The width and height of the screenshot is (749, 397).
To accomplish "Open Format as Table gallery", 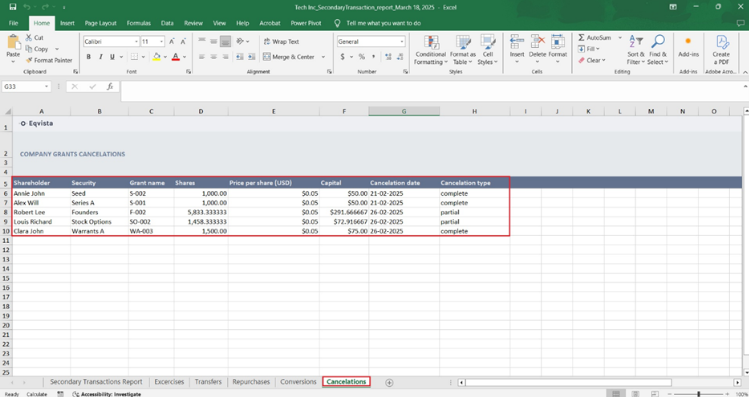I will (462, 50).
